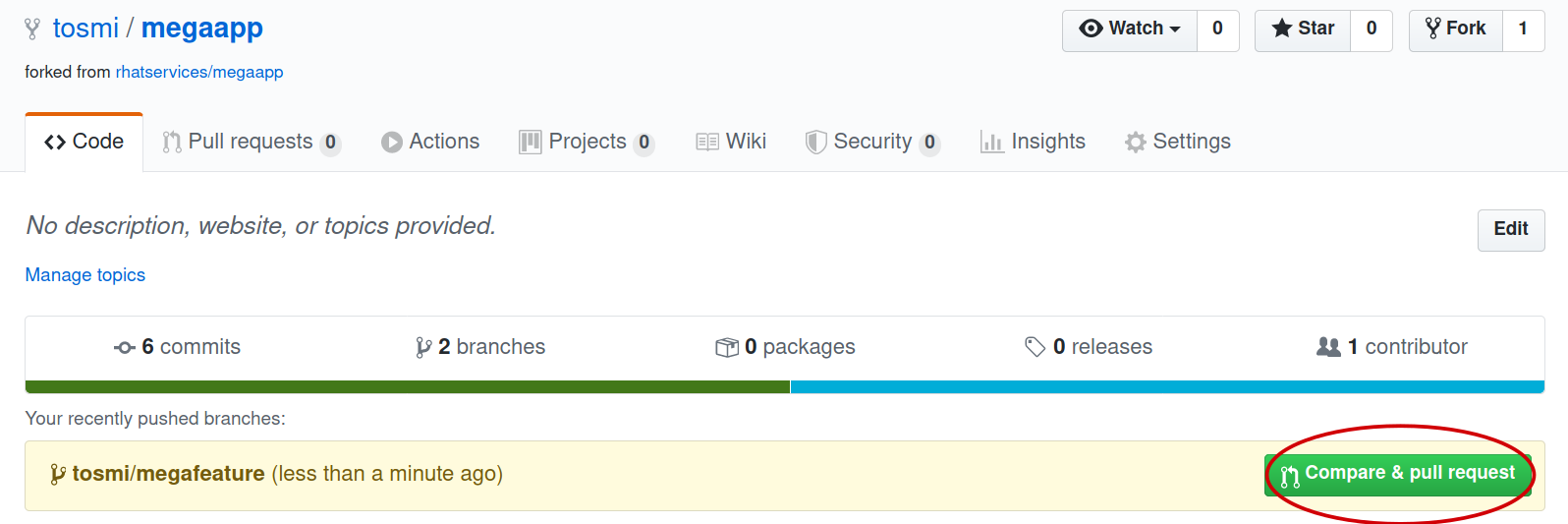Edit the repository description
Viewport: 1568px width, 524px height.
[x=1511, y=230]
